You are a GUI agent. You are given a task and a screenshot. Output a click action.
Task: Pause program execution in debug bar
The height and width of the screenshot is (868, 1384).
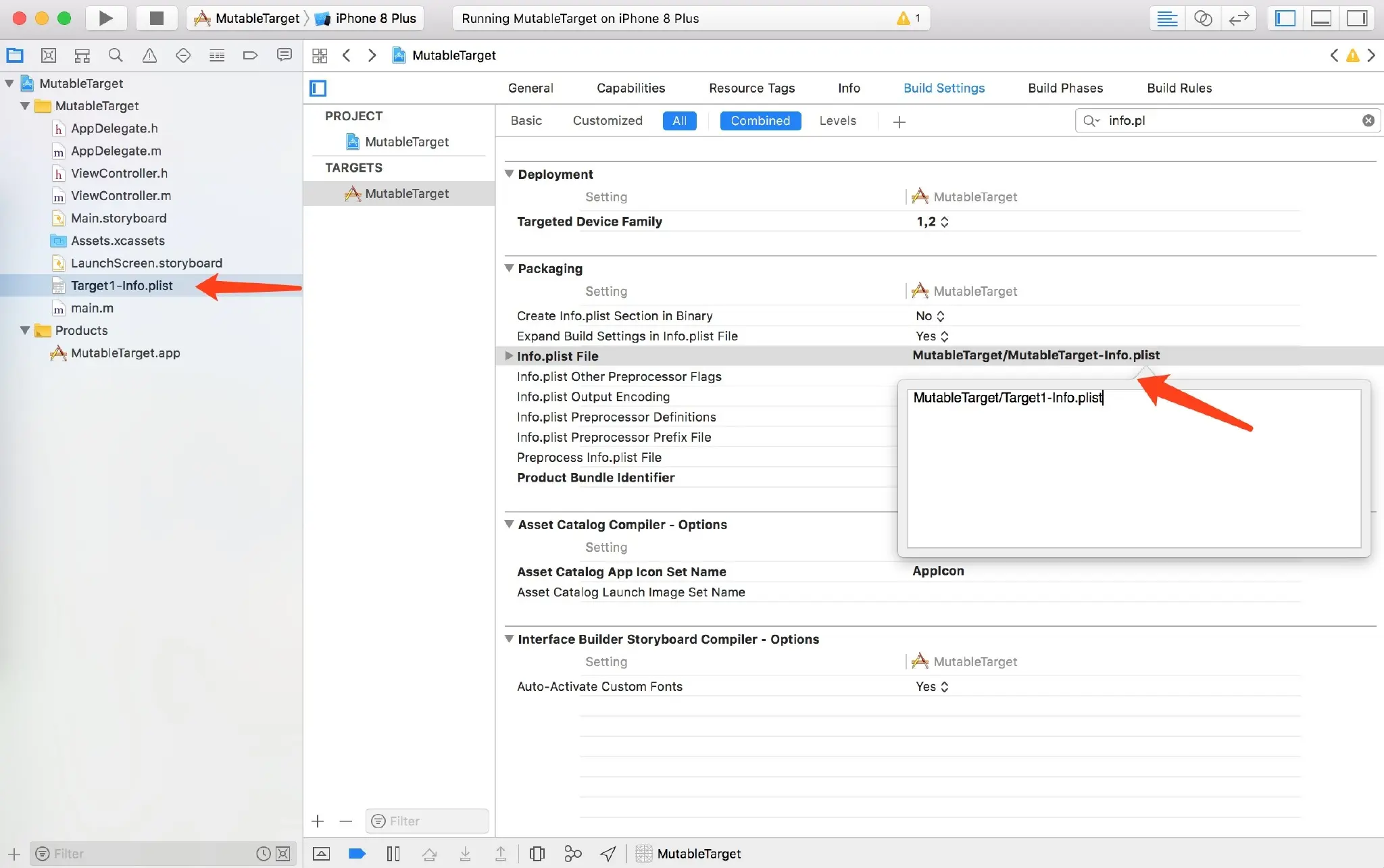(x=393, y=853)
